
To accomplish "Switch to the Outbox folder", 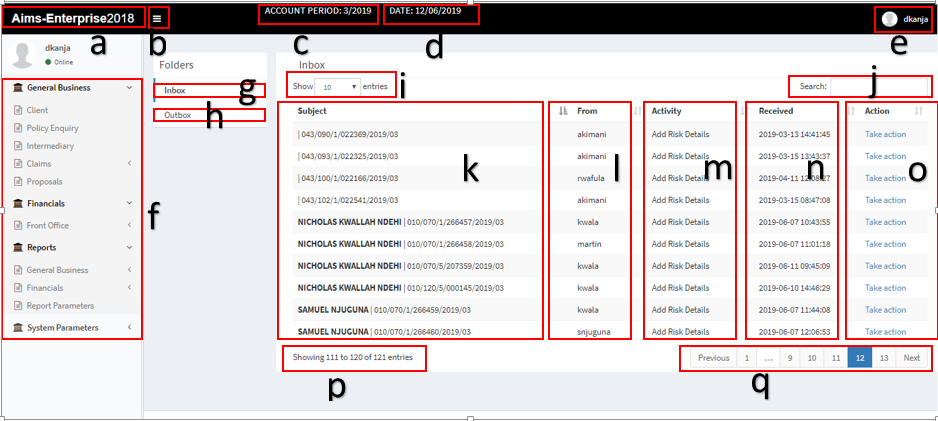I will pos(178,115).
